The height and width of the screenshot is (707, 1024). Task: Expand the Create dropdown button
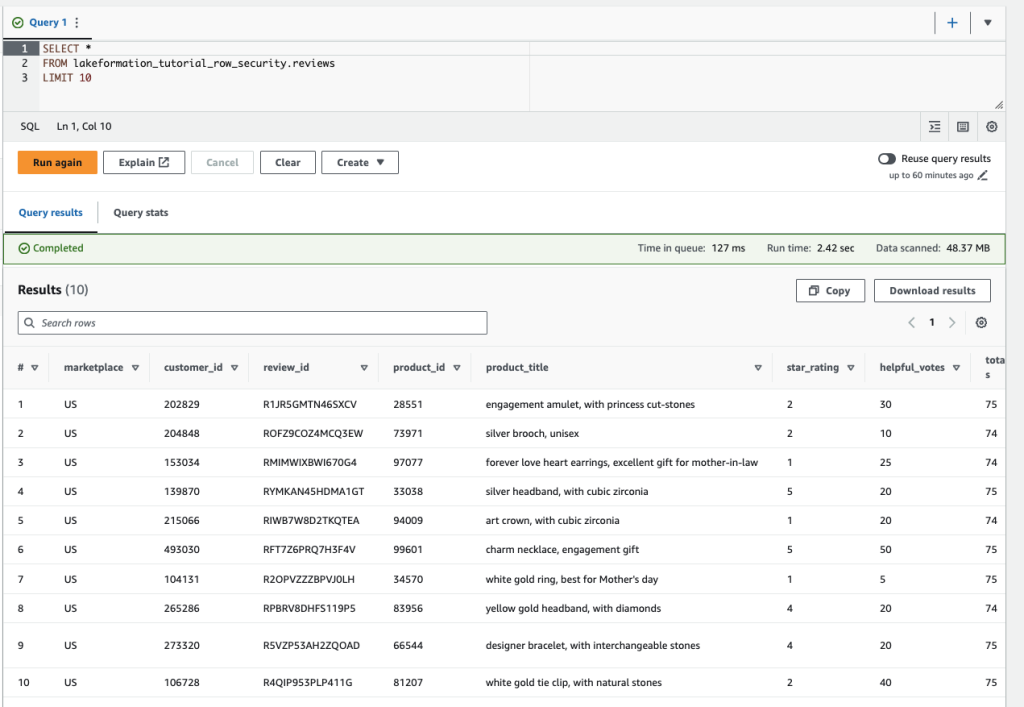point(359,163)
